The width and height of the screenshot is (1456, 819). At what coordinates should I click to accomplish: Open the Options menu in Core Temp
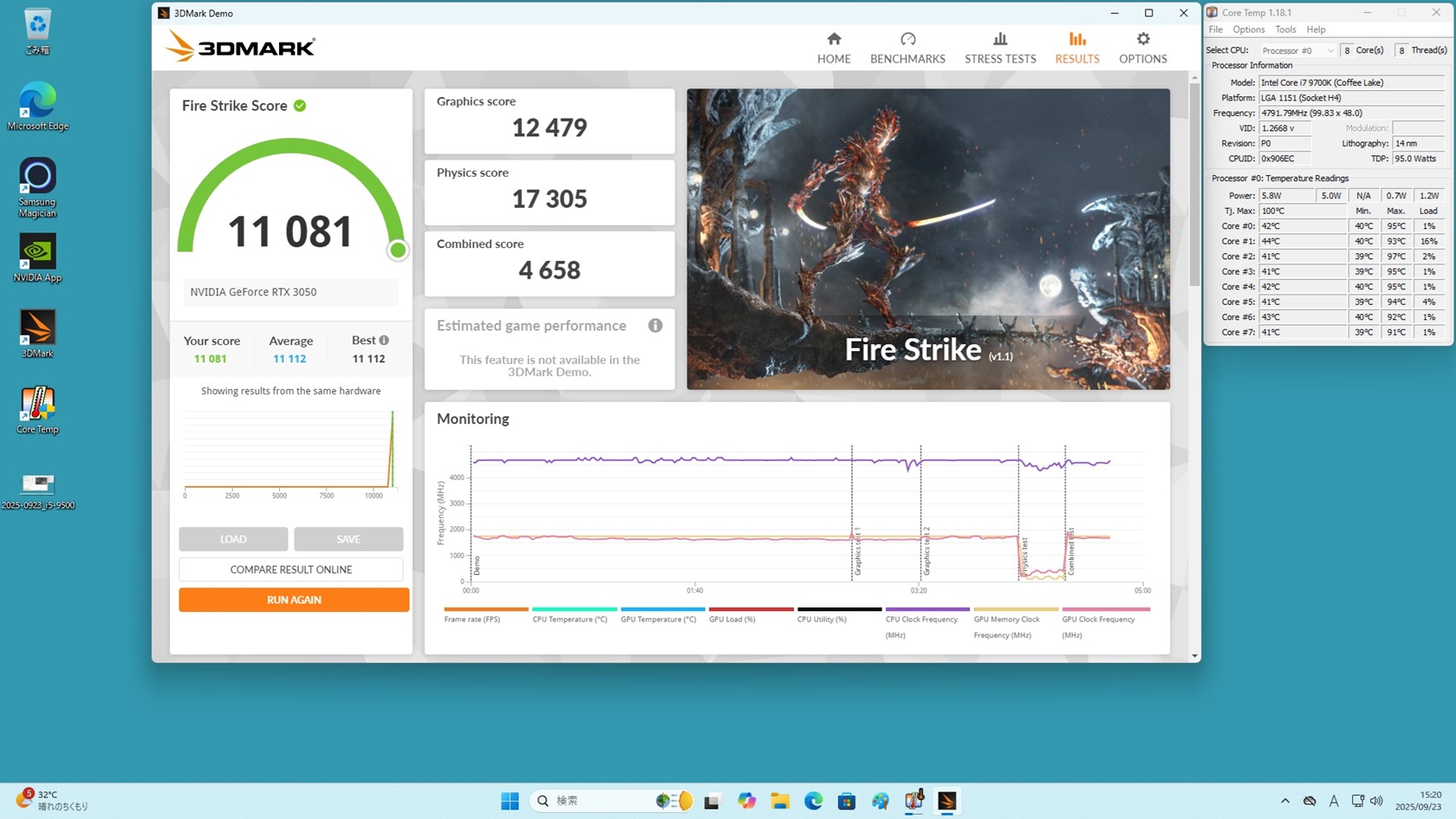click(1248, 29)
